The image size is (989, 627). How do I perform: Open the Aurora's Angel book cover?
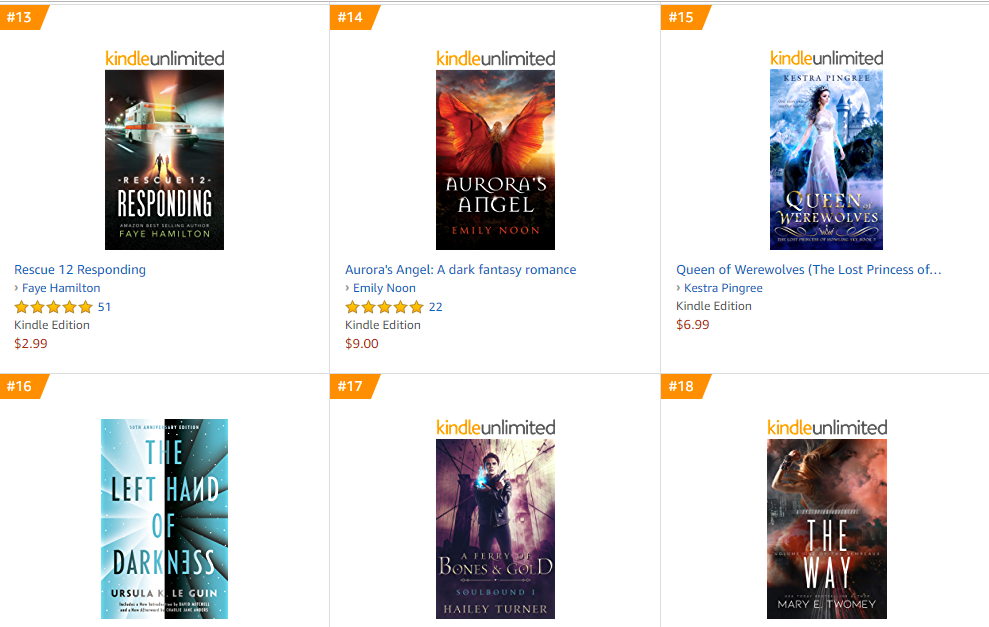pyautogui.click(x=495, y=160)
